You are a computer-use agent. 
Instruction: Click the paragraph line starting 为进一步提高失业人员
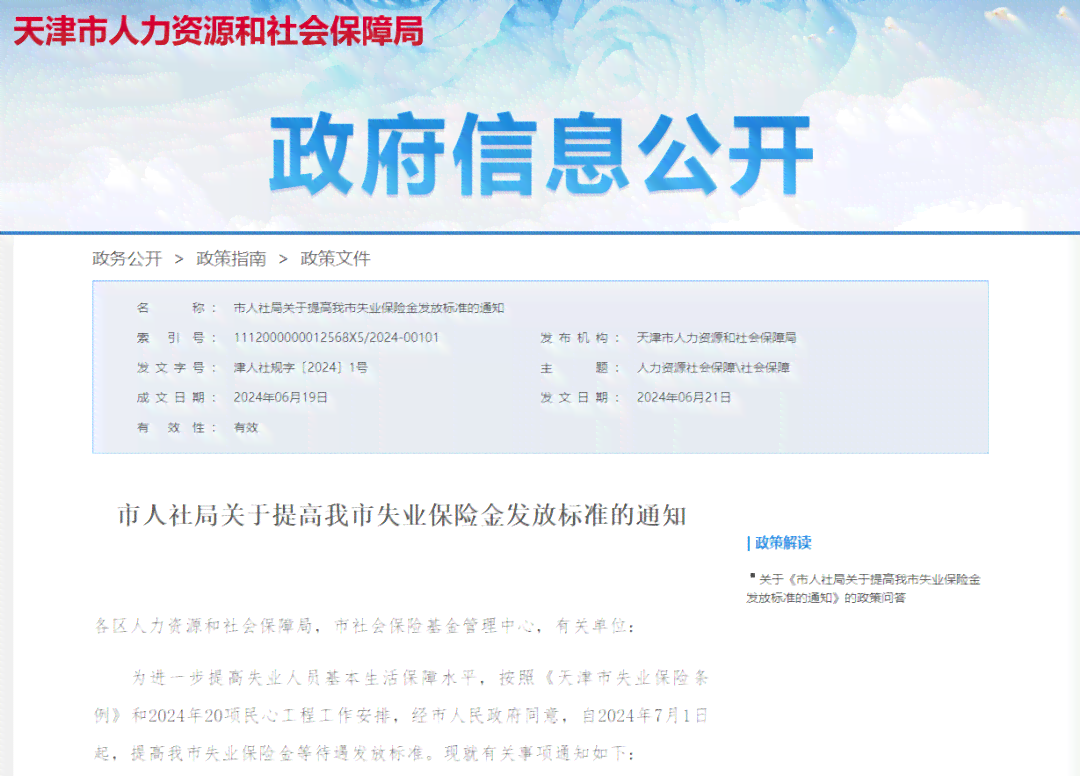pyautogui.click(x=420, y=678)
